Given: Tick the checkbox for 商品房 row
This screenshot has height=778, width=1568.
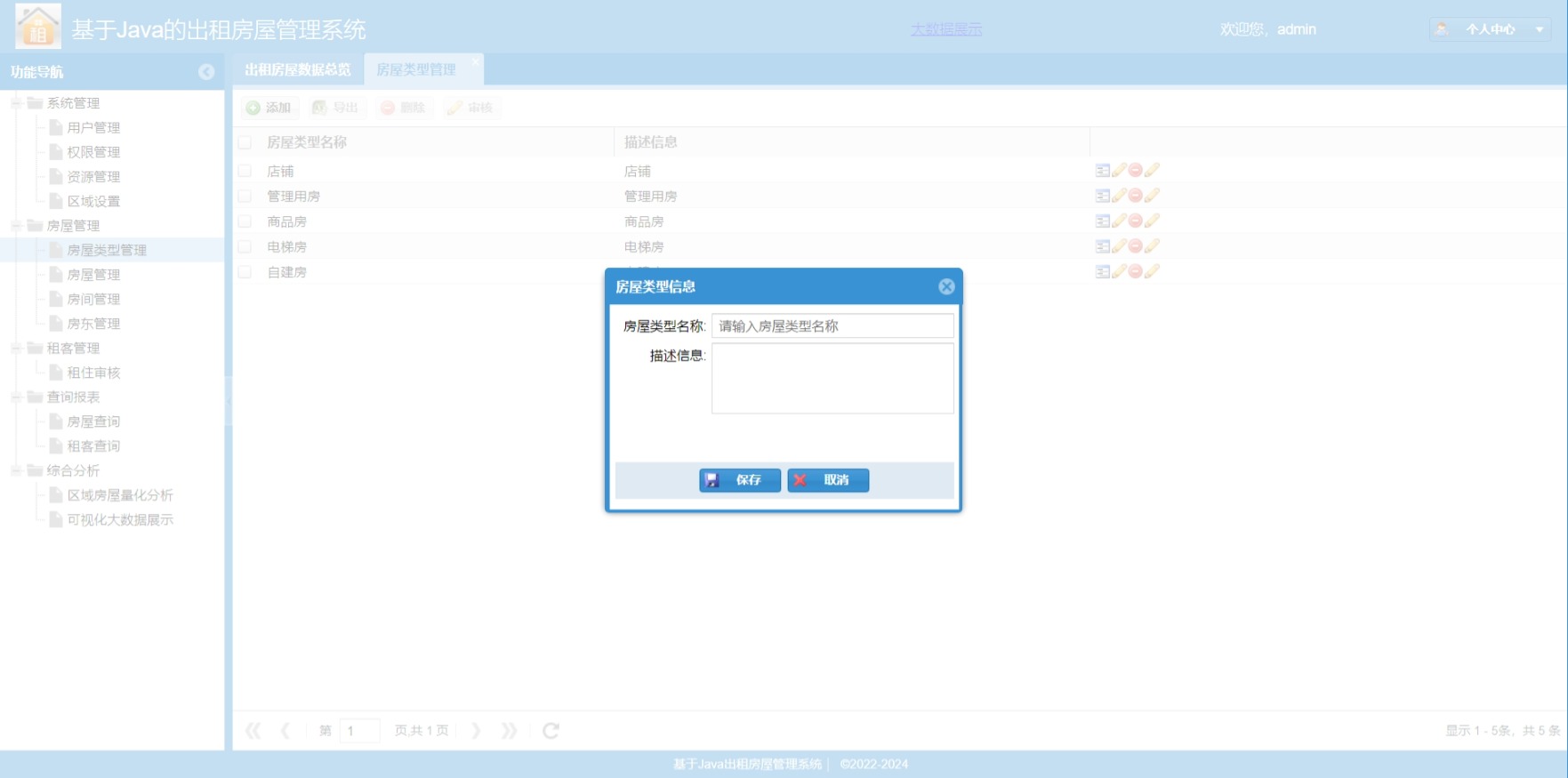Looking at the screenshot, I should (x=245, y=221).
